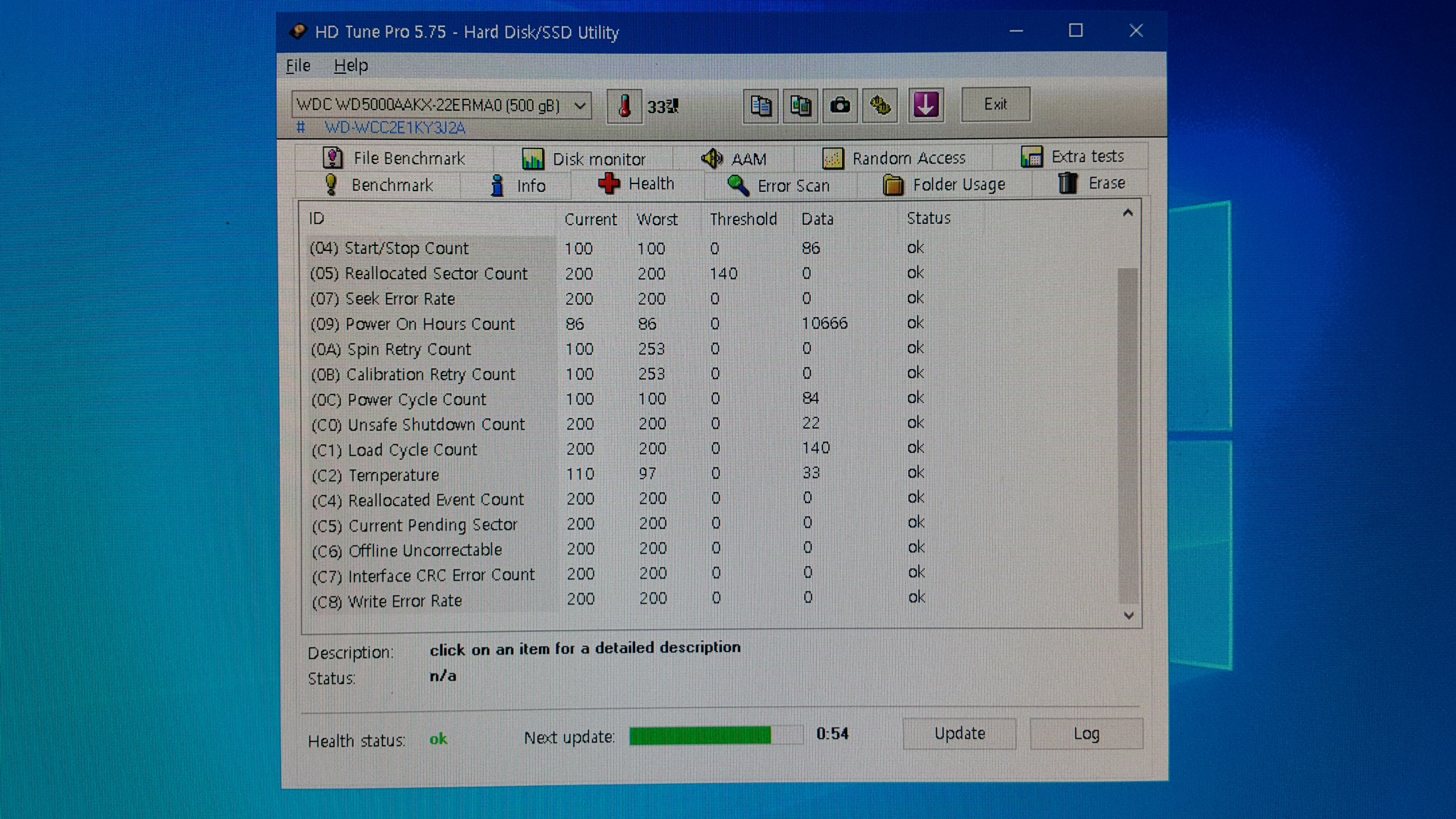Screen dimensions: 1456x819
Task: Close the HD Tune Pro window
Action: 1136,31
